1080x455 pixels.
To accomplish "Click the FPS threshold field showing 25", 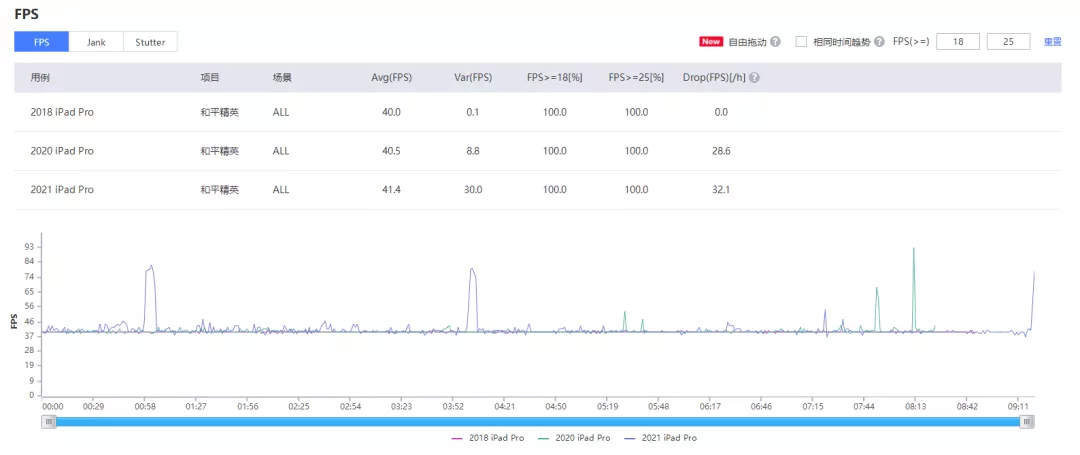I will [1008, 42].
